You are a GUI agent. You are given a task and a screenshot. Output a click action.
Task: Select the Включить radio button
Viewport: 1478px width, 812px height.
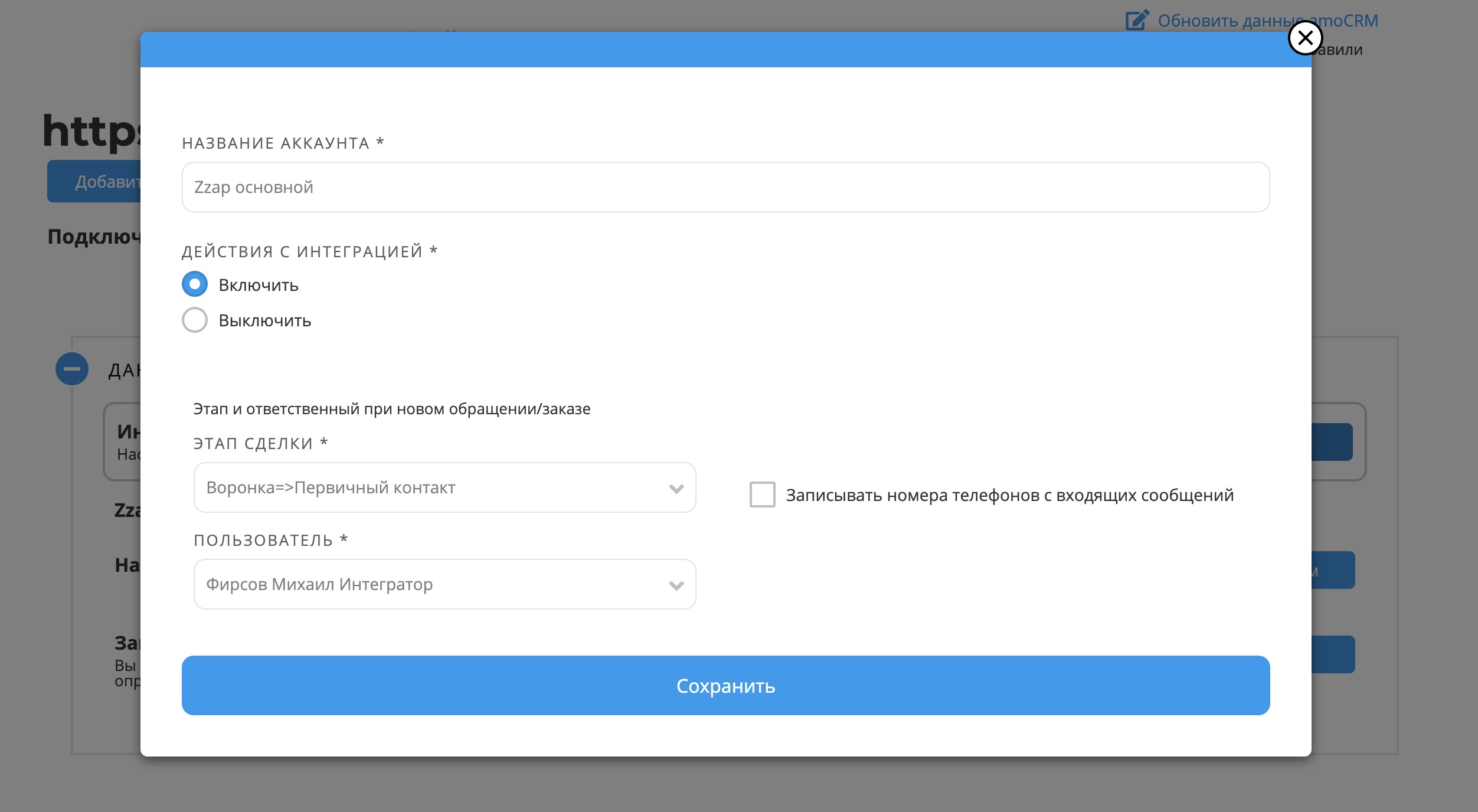tap(195, 284)
